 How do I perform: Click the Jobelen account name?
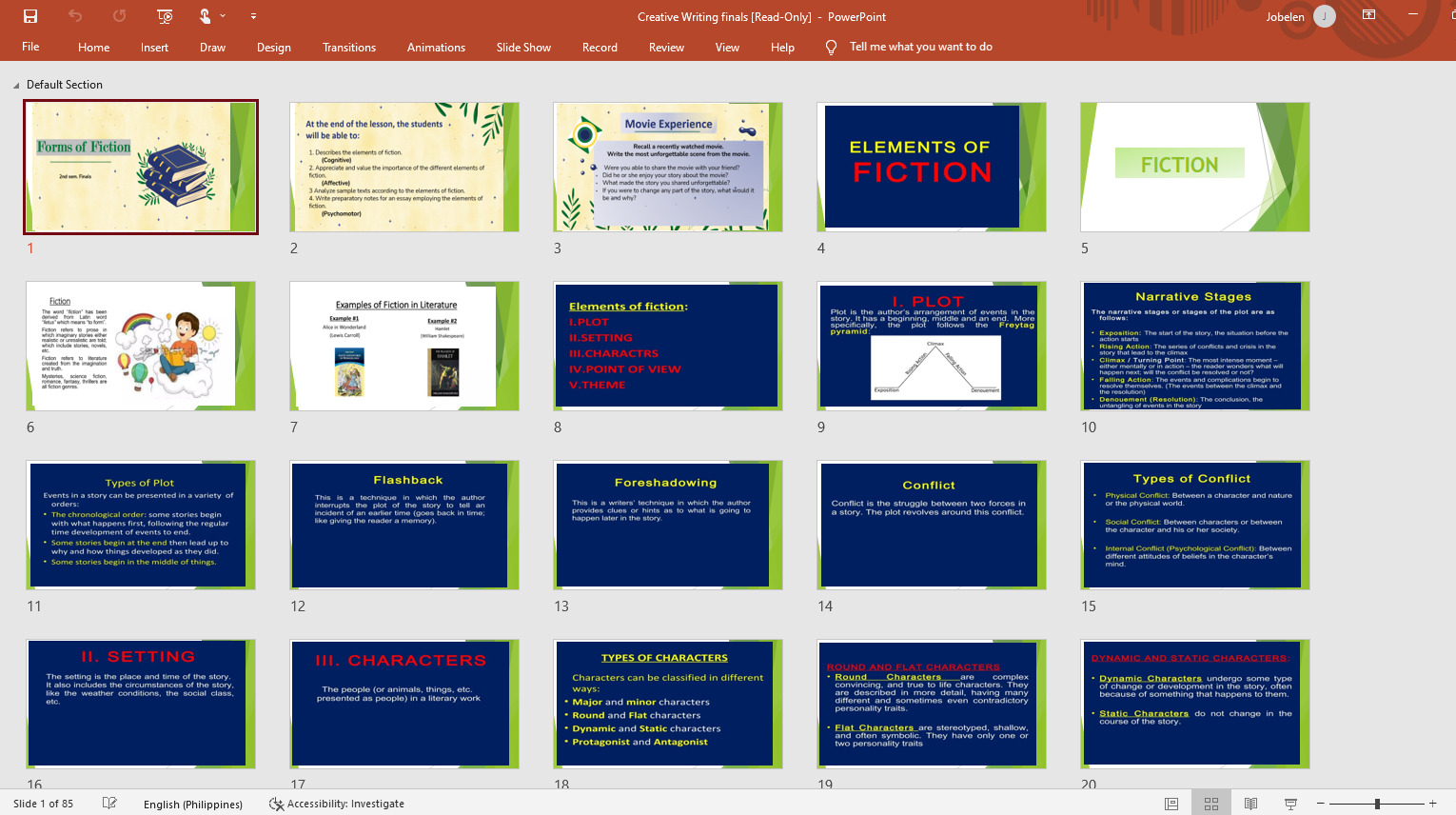[x=1285, y=16]
